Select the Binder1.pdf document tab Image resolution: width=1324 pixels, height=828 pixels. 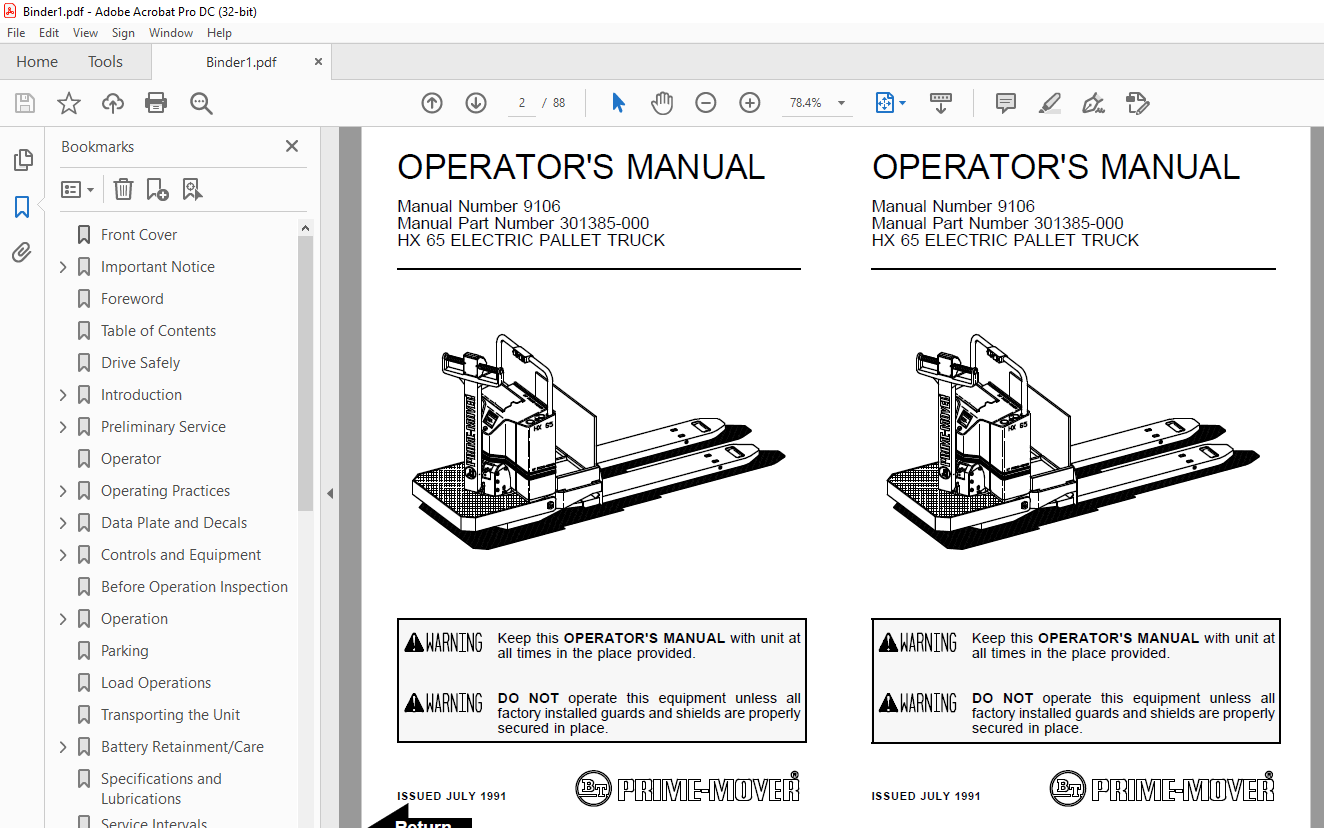click(241, 62)
